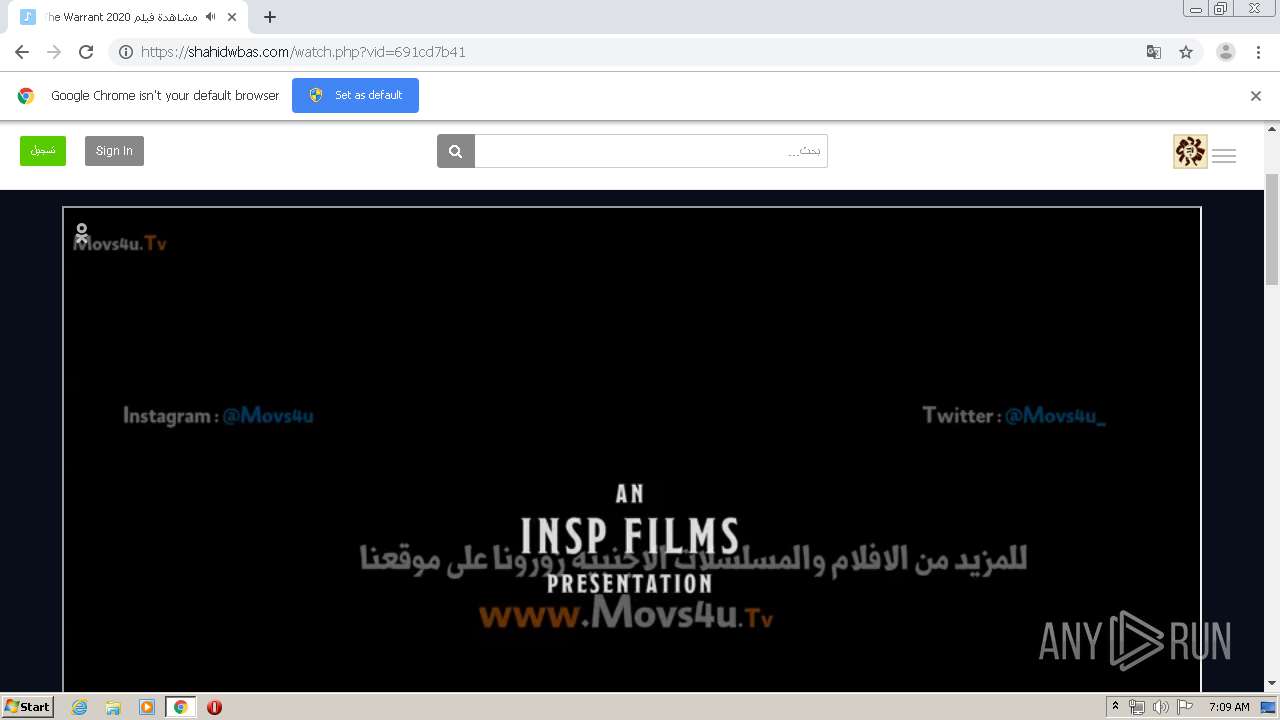Focus the site search text box
Screen dimensions: 1280x720
click(651, 151)
